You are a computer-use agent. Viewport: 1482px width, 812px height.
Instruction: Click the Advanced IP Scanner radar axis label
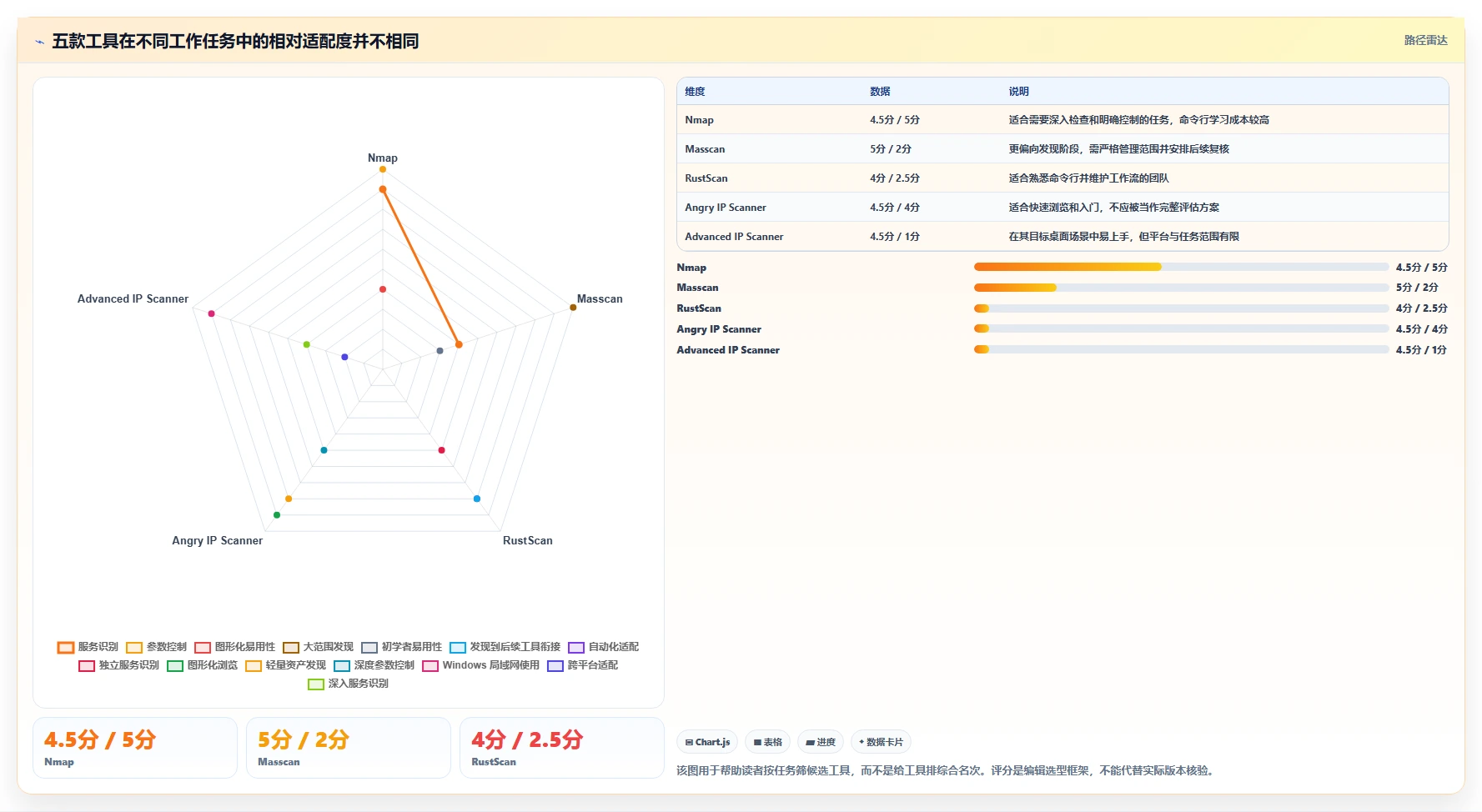pos(133,298)
